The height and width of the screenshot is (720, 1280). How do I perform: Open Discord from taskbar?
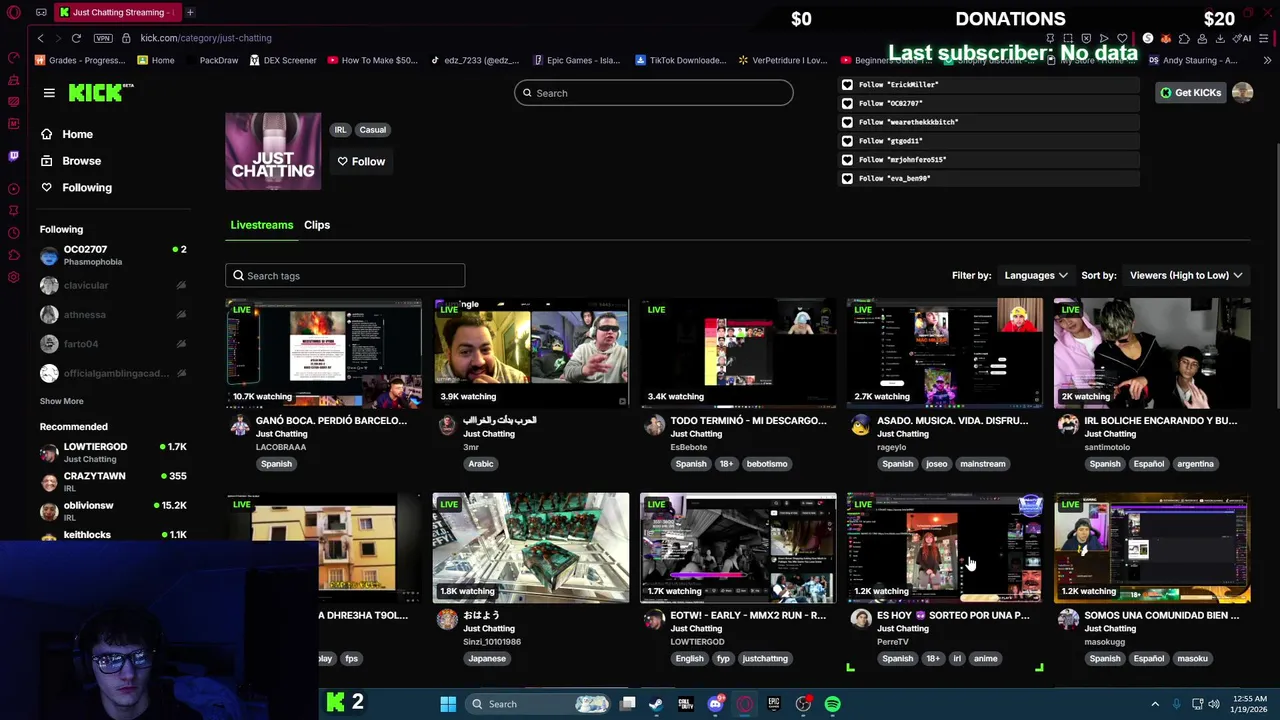(x=715, y=704)
